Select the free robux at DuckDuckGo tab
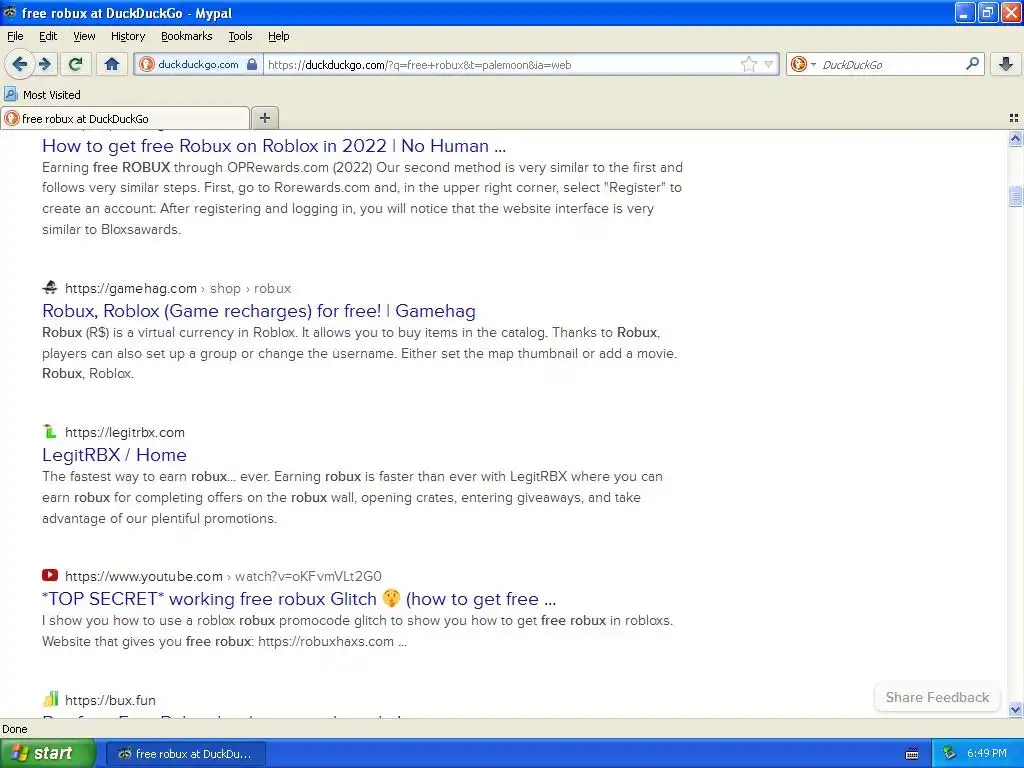 click(x=125, y=118)
